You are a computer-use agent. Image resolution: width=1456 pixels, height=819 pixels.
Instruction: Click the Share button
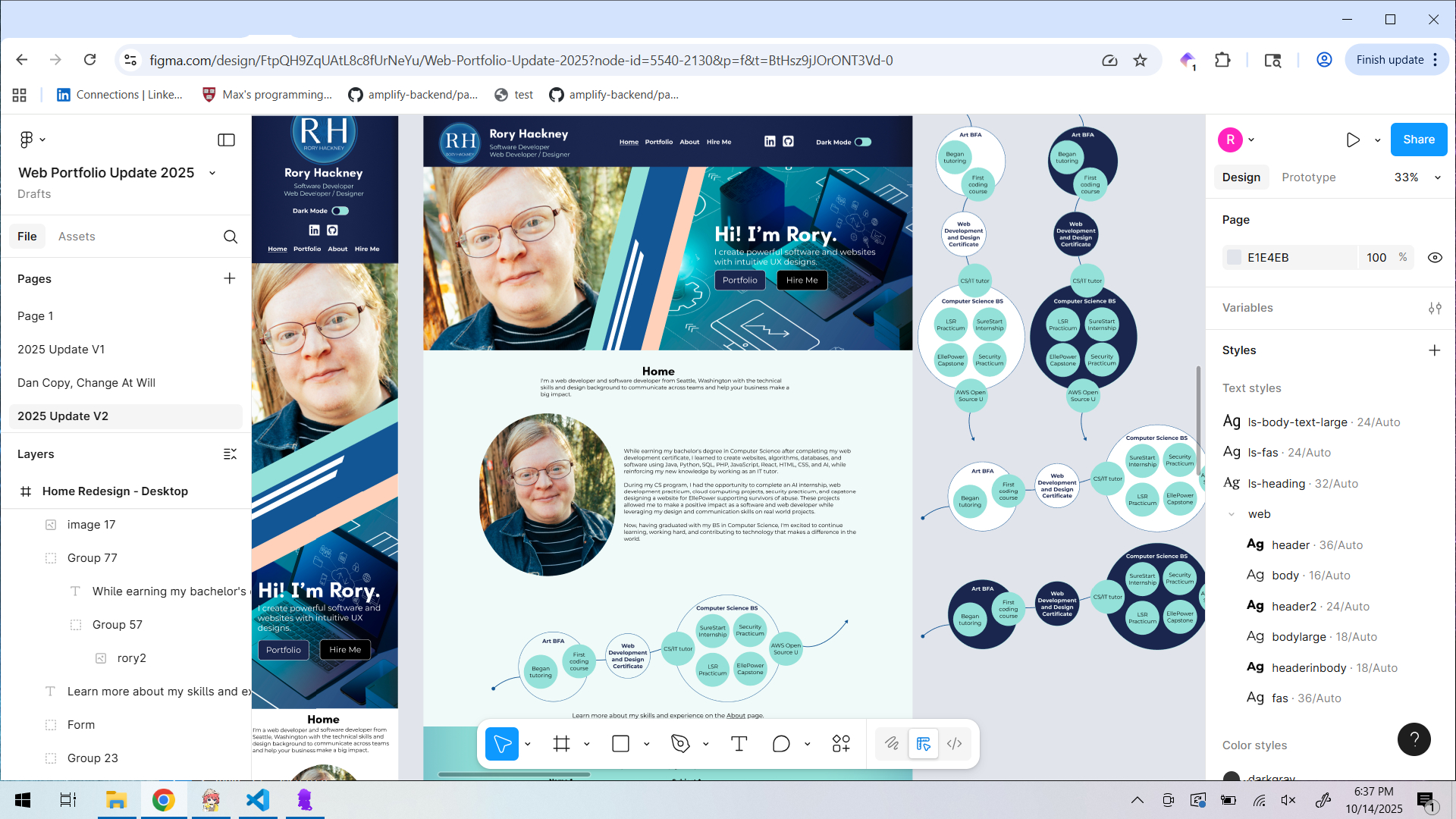pos(1418,140)
